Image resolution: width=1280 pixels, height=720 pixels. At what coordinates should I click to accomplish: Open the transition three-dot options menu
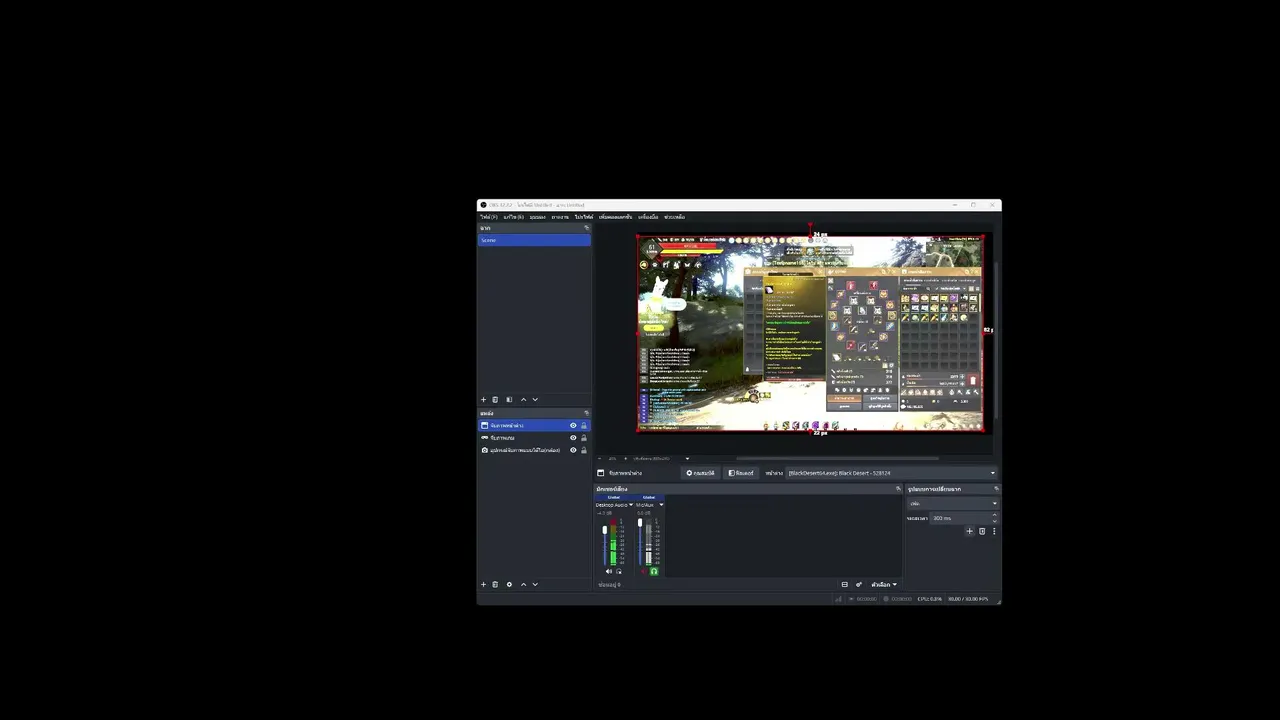coord(993,531)
